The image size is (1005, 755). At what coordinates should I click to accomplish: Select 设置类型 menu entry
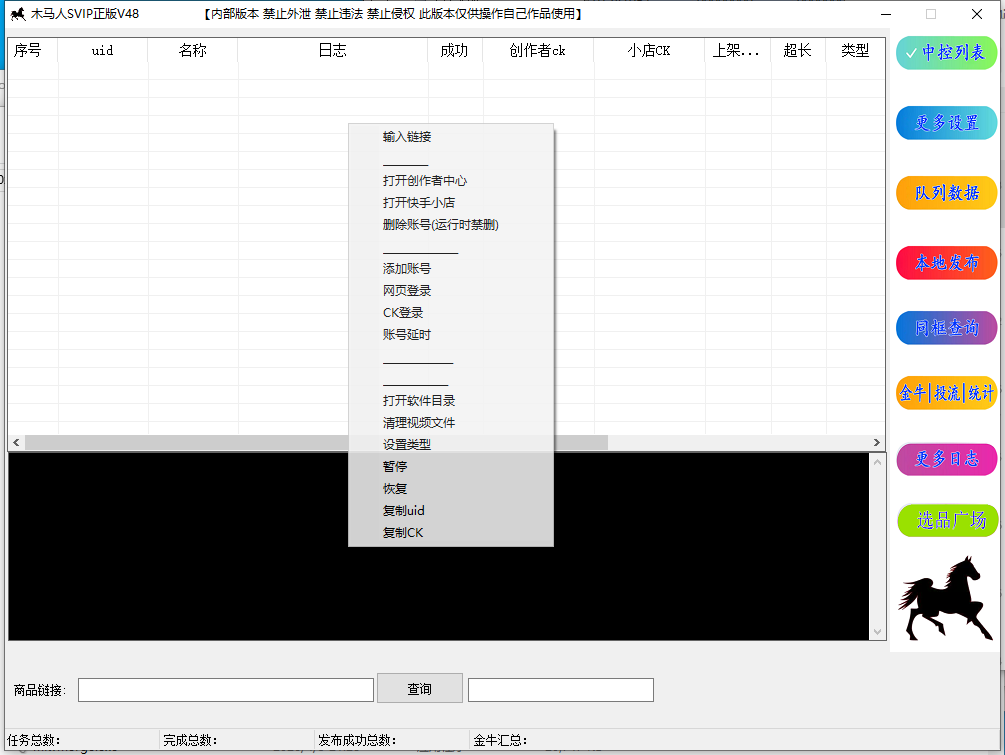pos(451,444)
